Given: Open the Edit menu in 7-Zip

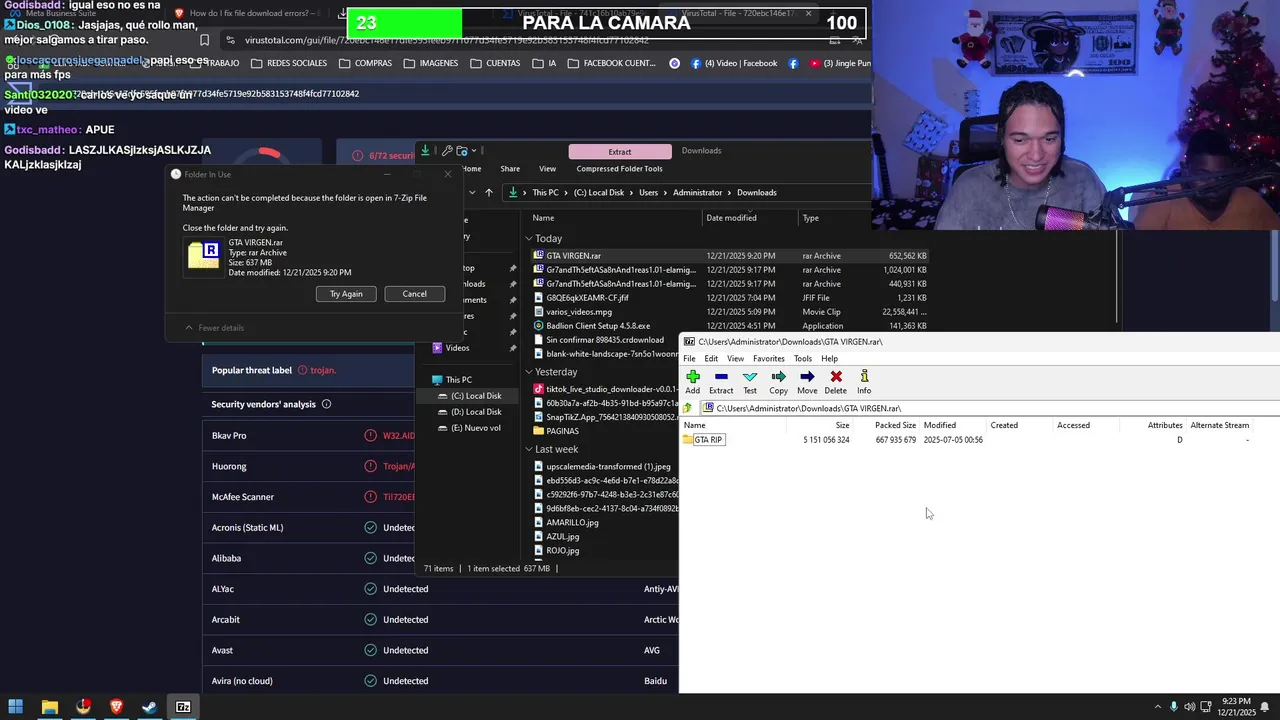Looking at the screenshot, I should [711, 359].
